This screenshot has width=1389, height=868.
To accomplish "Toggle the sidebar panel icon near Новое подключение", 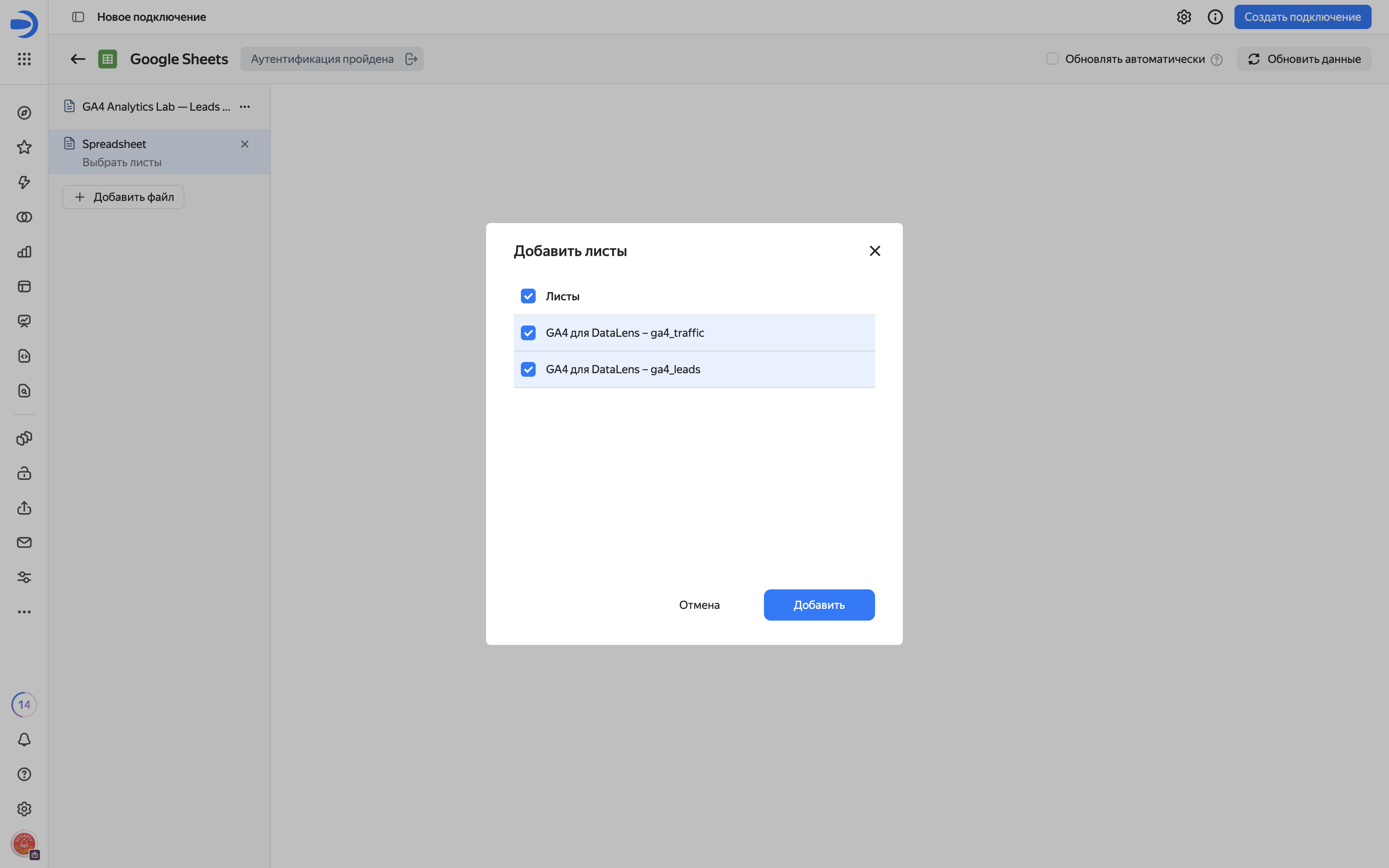I will pos(78,17).
